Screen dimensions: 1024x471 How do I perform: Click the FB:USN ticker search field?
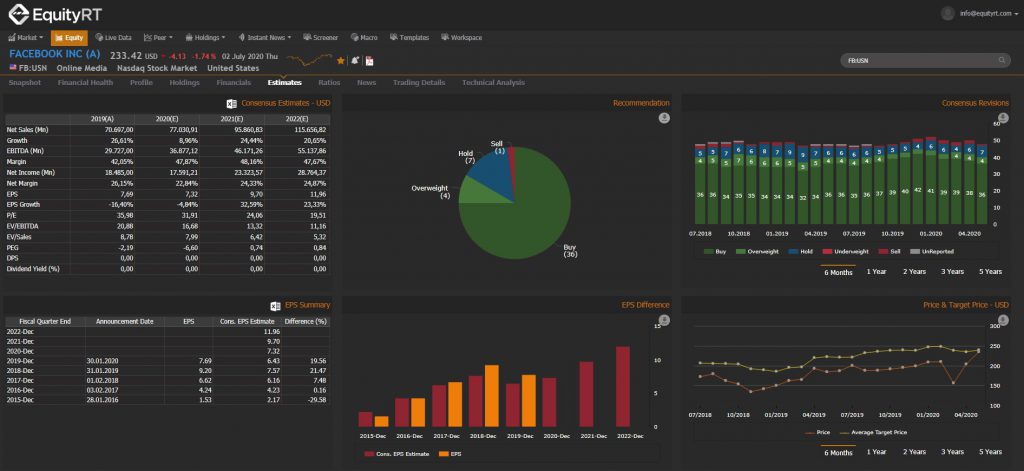pyautogui.click(x=925, y=61)
